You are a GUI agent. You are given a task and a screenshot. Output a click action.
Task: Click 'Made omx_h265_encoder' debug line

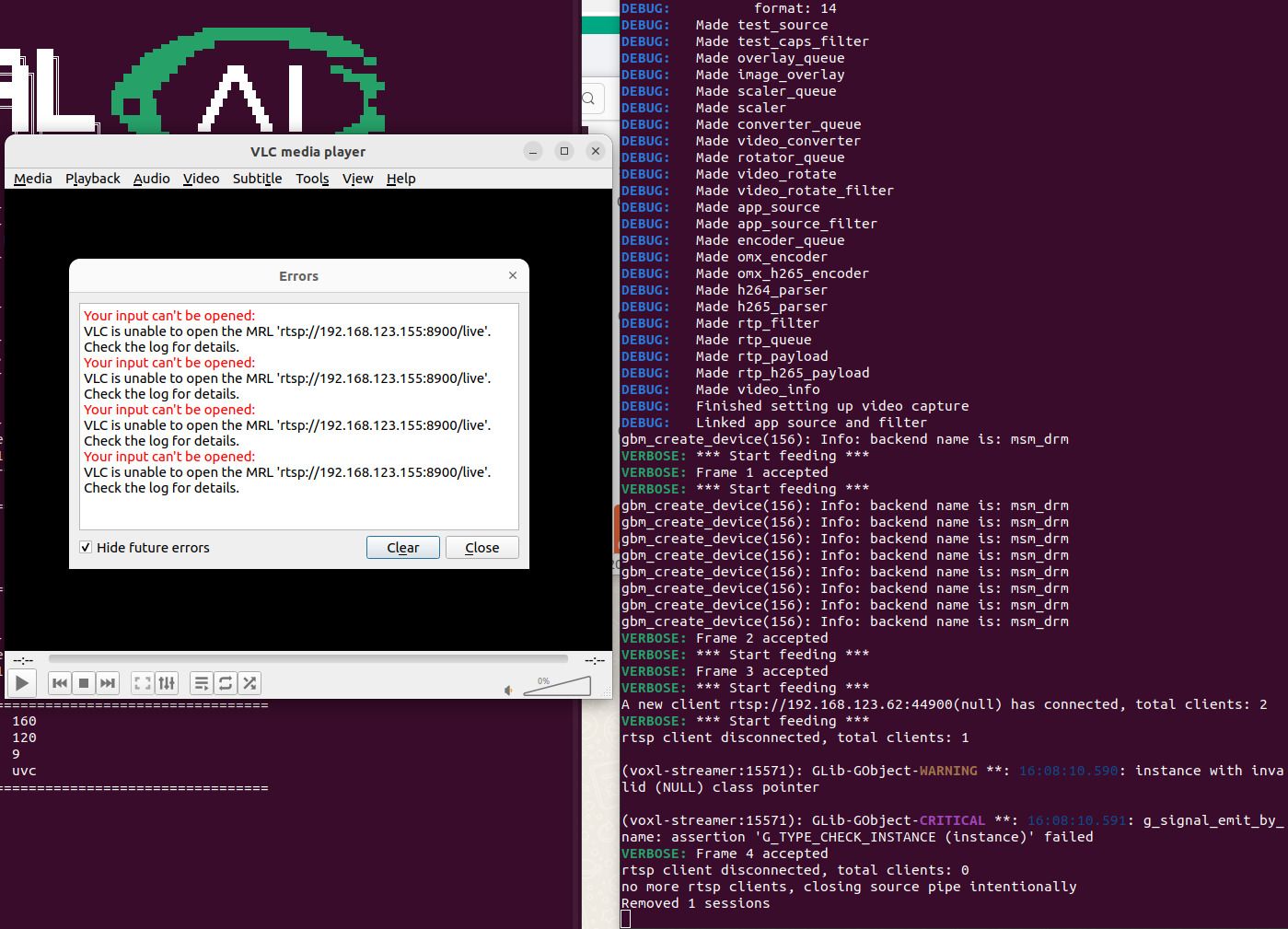783,273
